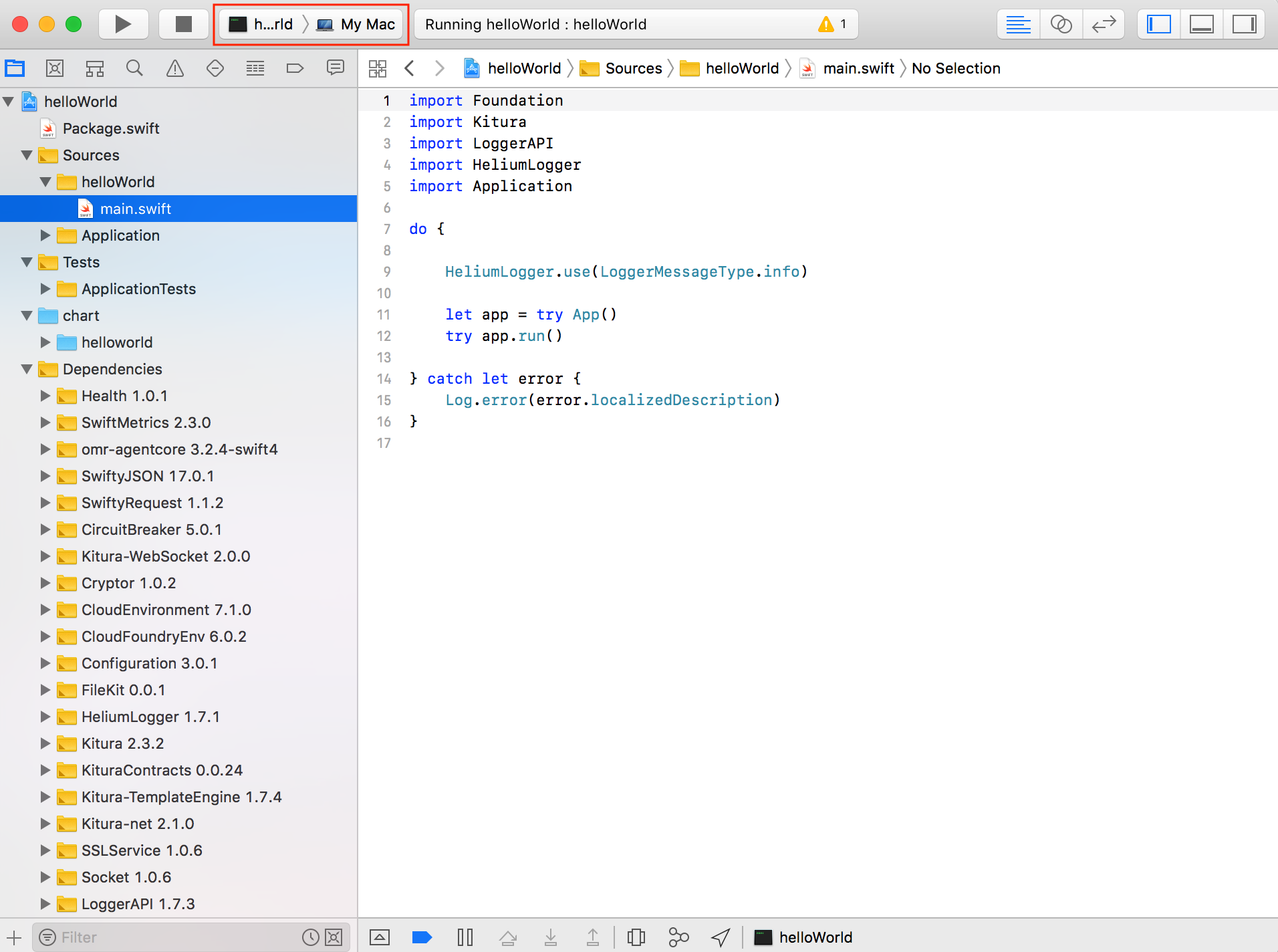The height and width of the screenshot is (952, 1278).
Task: Click the Simulate Location arrow icon
Action: click(721, 937)
